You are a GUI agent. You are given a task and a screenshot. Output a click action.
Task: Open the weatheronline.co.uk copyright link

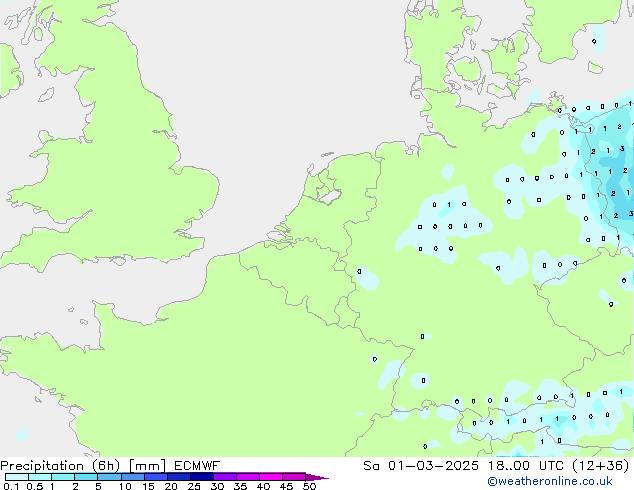[x=550, y=482]
